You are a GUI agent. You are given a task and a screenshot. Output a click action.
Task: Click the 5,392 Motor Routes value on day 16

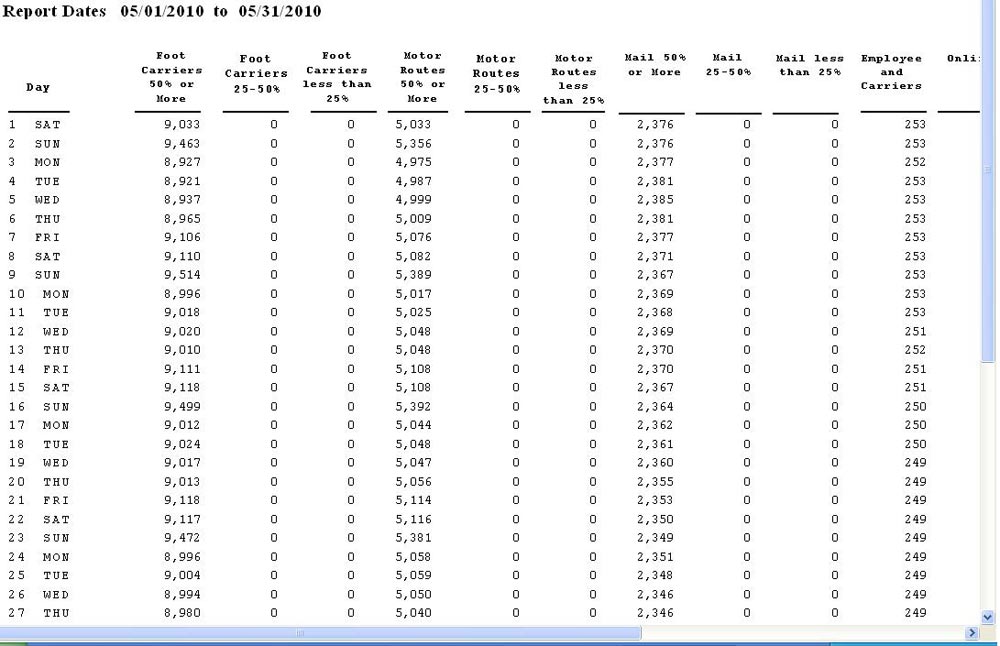tap(414, 407)
